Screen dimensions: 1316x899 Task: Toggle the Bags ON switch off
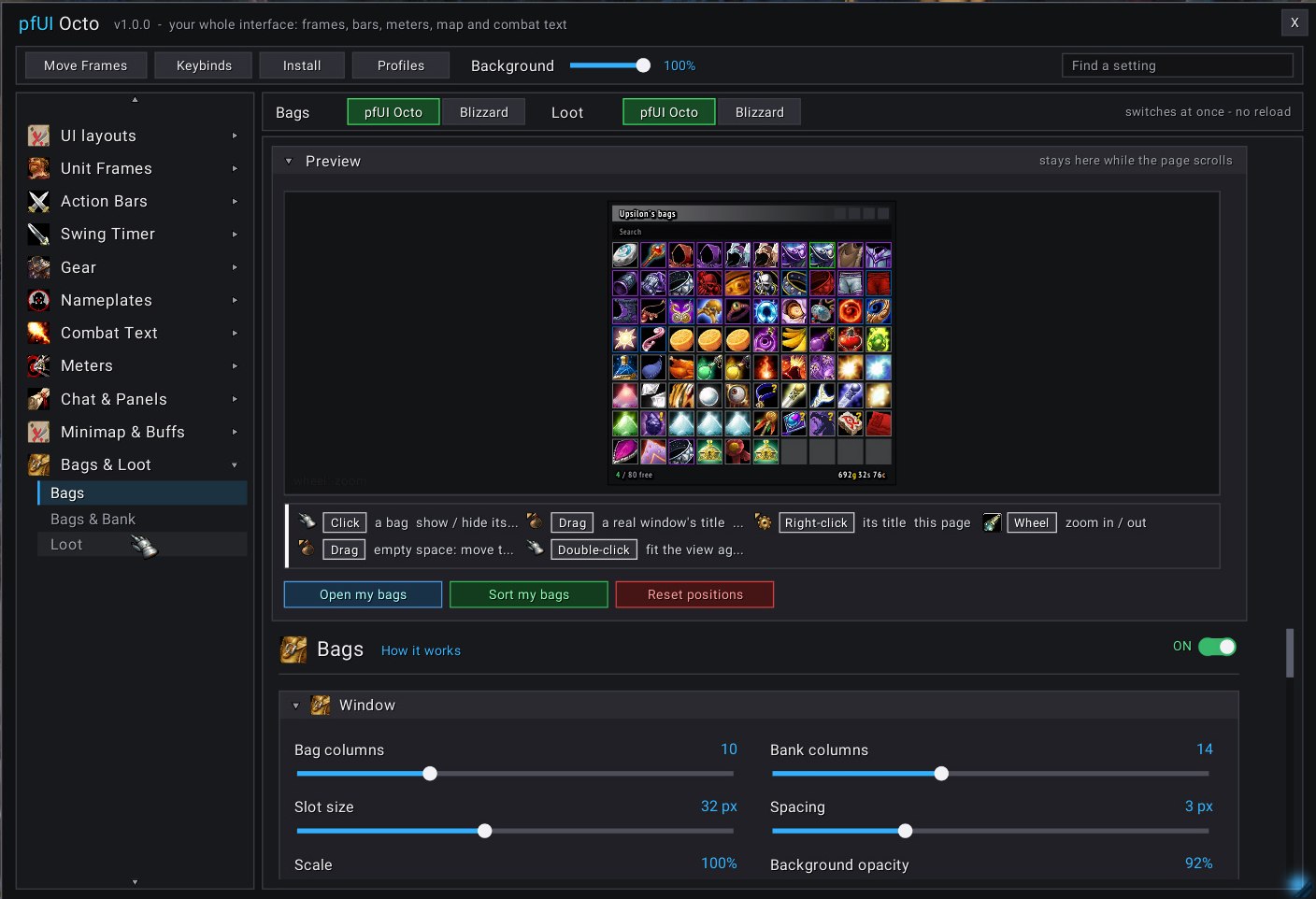pos(1217,647)
